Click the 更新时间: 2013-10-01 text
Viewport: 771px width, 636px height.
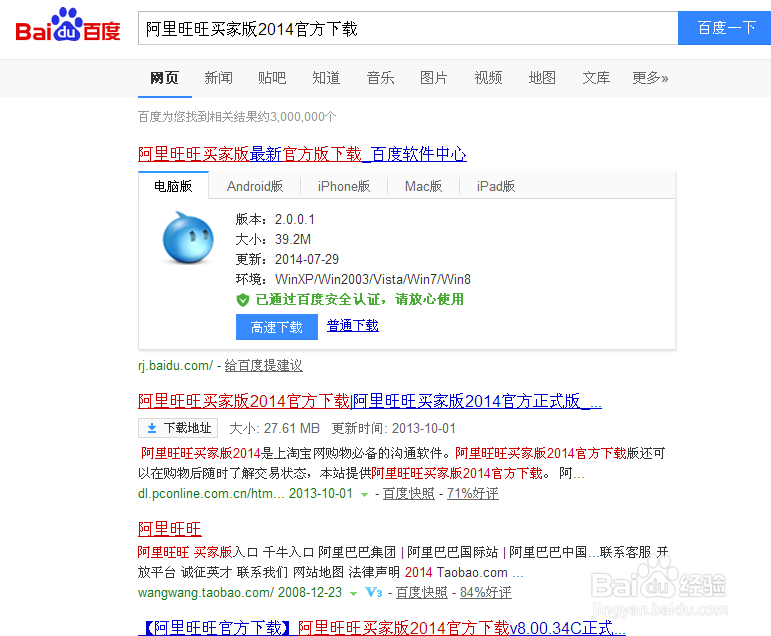point(393,428)
